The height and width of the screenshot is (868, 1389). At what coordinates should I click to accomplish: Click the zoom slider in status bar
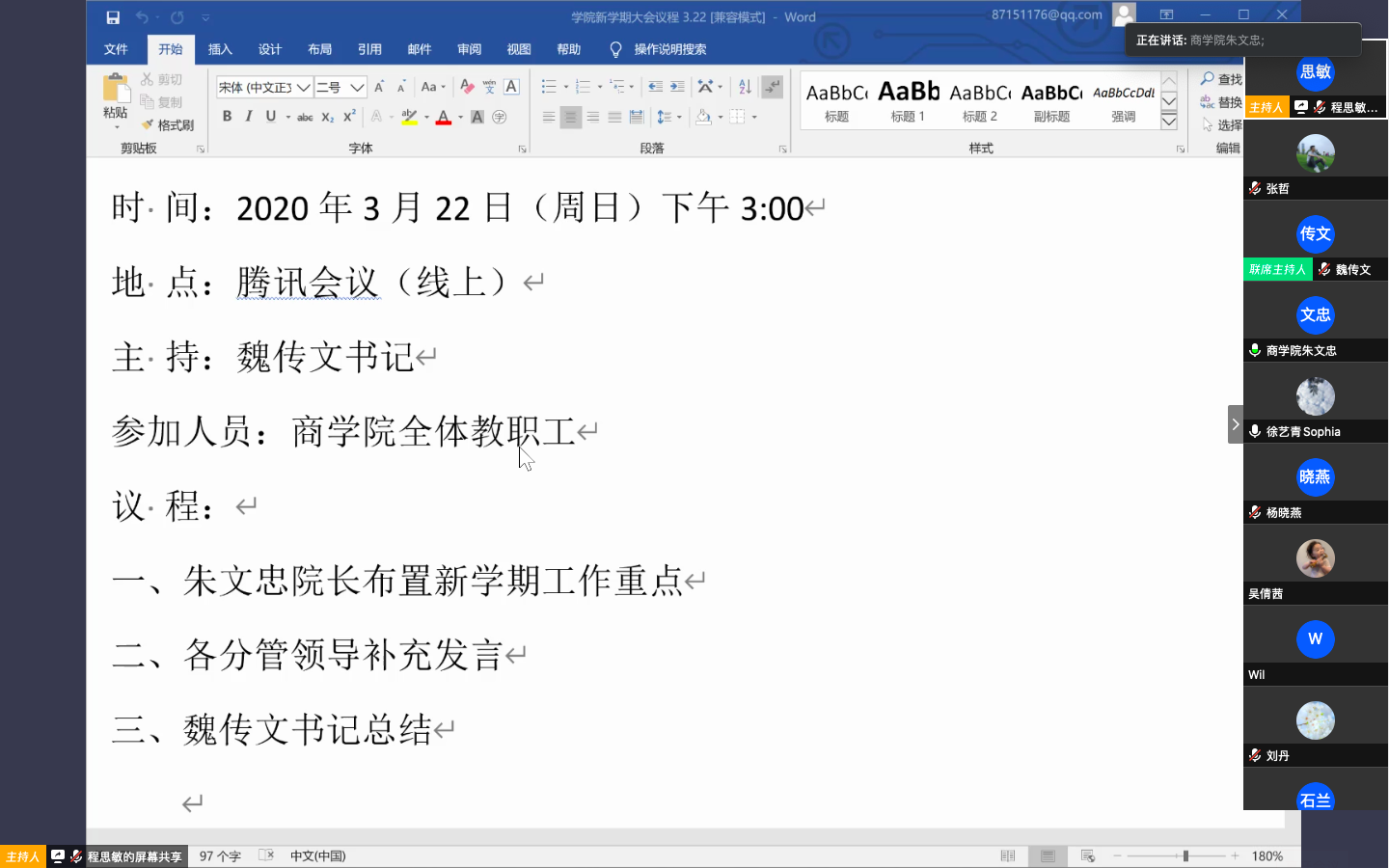pyautogui.click(x=1185, y=855)
